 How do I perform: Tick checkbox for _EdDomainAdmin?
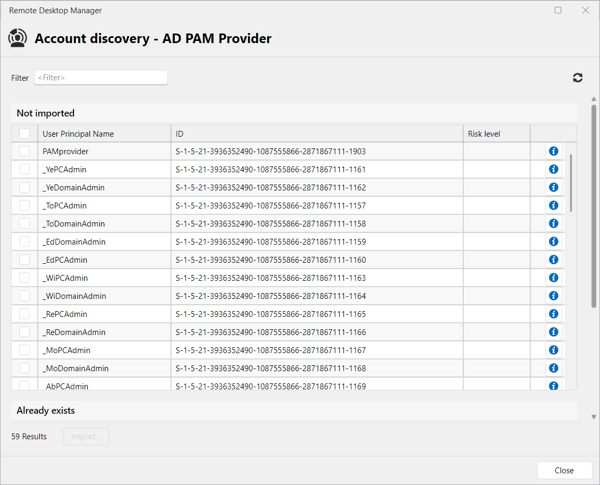click(24, 242)
